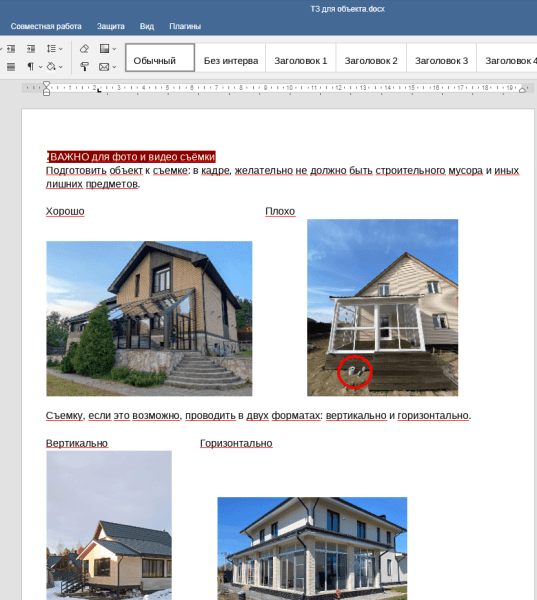Image resolution: width=537 pixels, height=600 pixels.
Task: Select the Copy style paint roller
Action: (x=84, y=67)
